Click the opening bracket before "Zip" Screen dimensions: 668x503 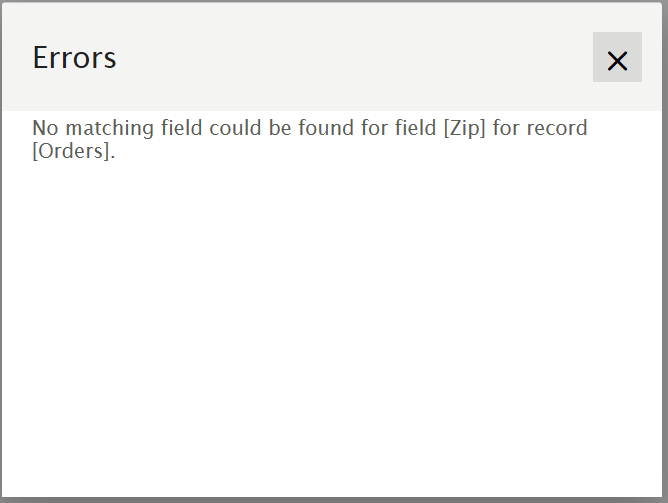pyautogui.click(x=447, y=129)
